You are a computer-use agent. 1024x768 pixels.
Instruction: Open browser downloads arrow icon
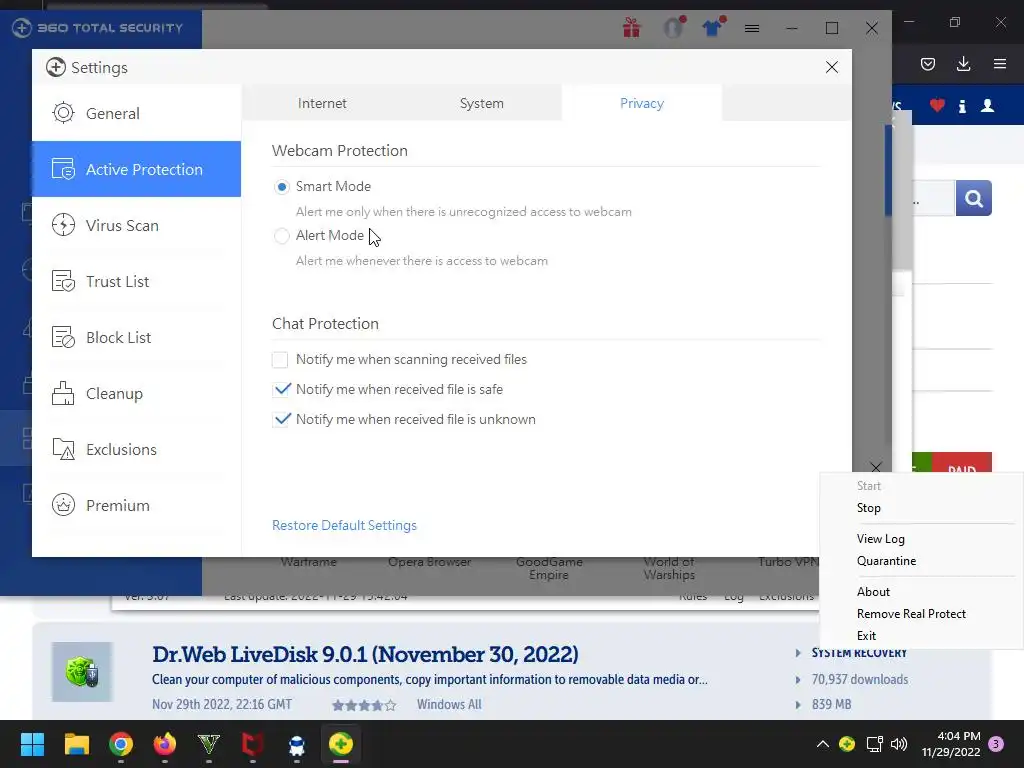point(963,64)
